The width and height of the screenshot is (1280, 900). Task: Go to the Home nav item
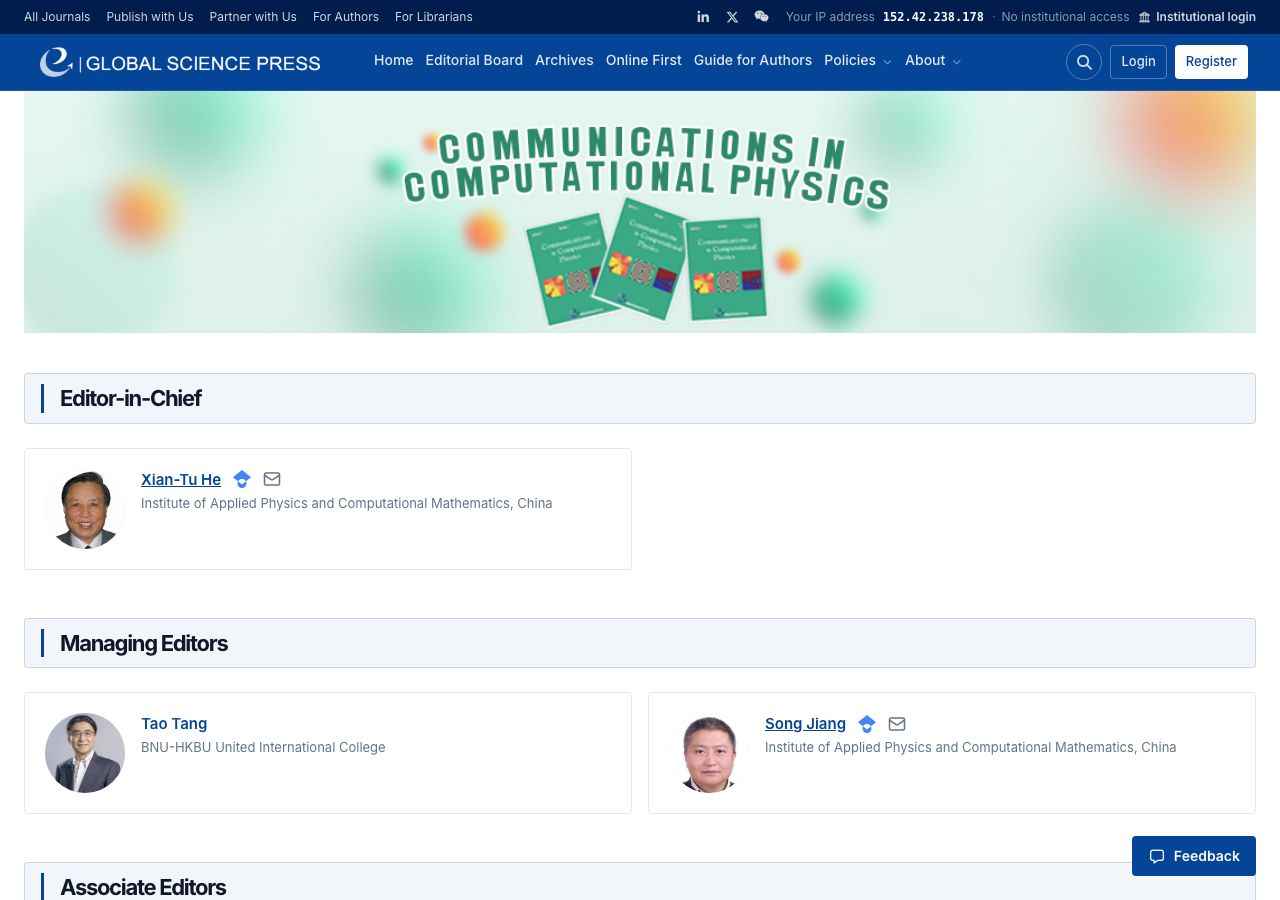pyautogui.click(x=393, y=61)
